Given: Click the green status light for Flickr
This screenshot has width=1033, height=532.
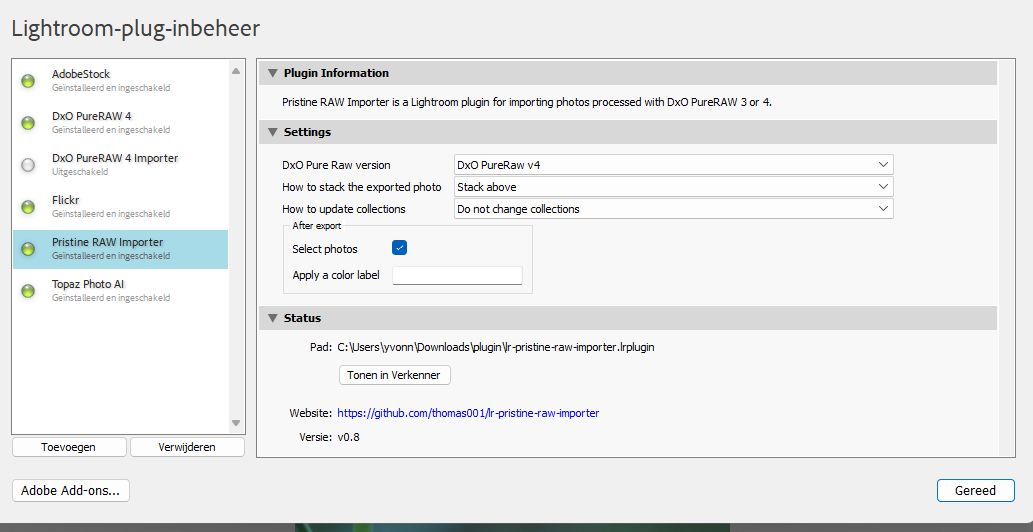Looking at the screenshot, I should tap(28, 207).
